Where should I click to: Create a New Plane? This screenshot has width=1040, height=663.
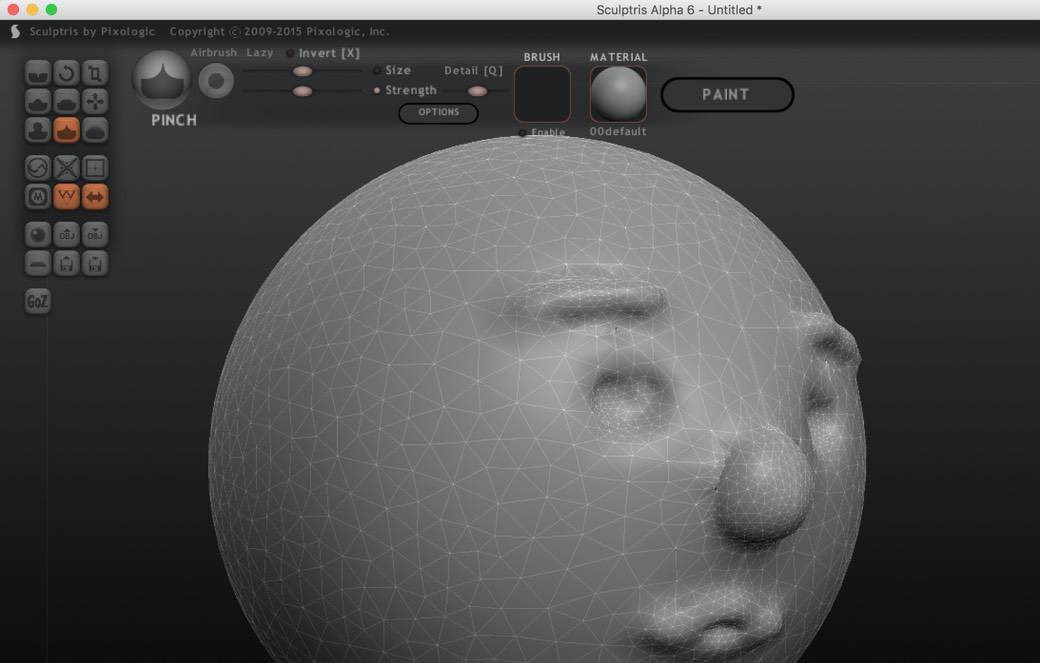(x=38, y=263)
